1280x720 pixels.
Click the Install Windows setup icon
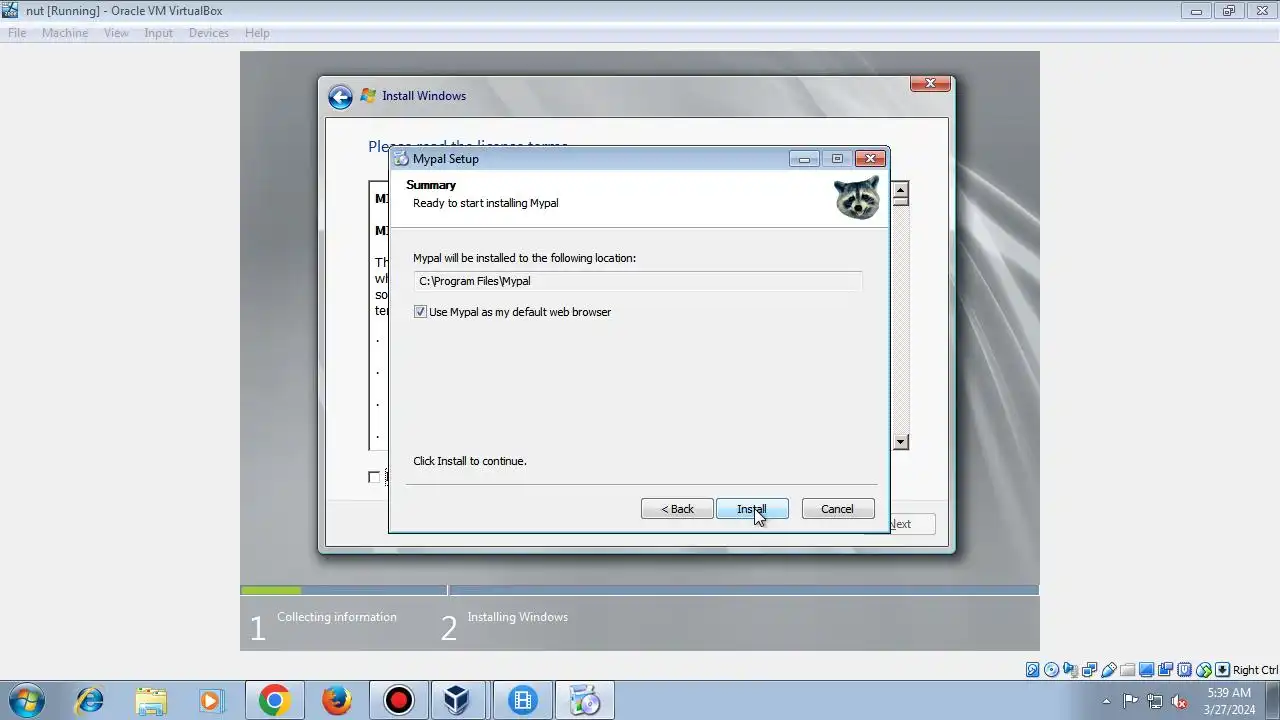click(368, 96)
